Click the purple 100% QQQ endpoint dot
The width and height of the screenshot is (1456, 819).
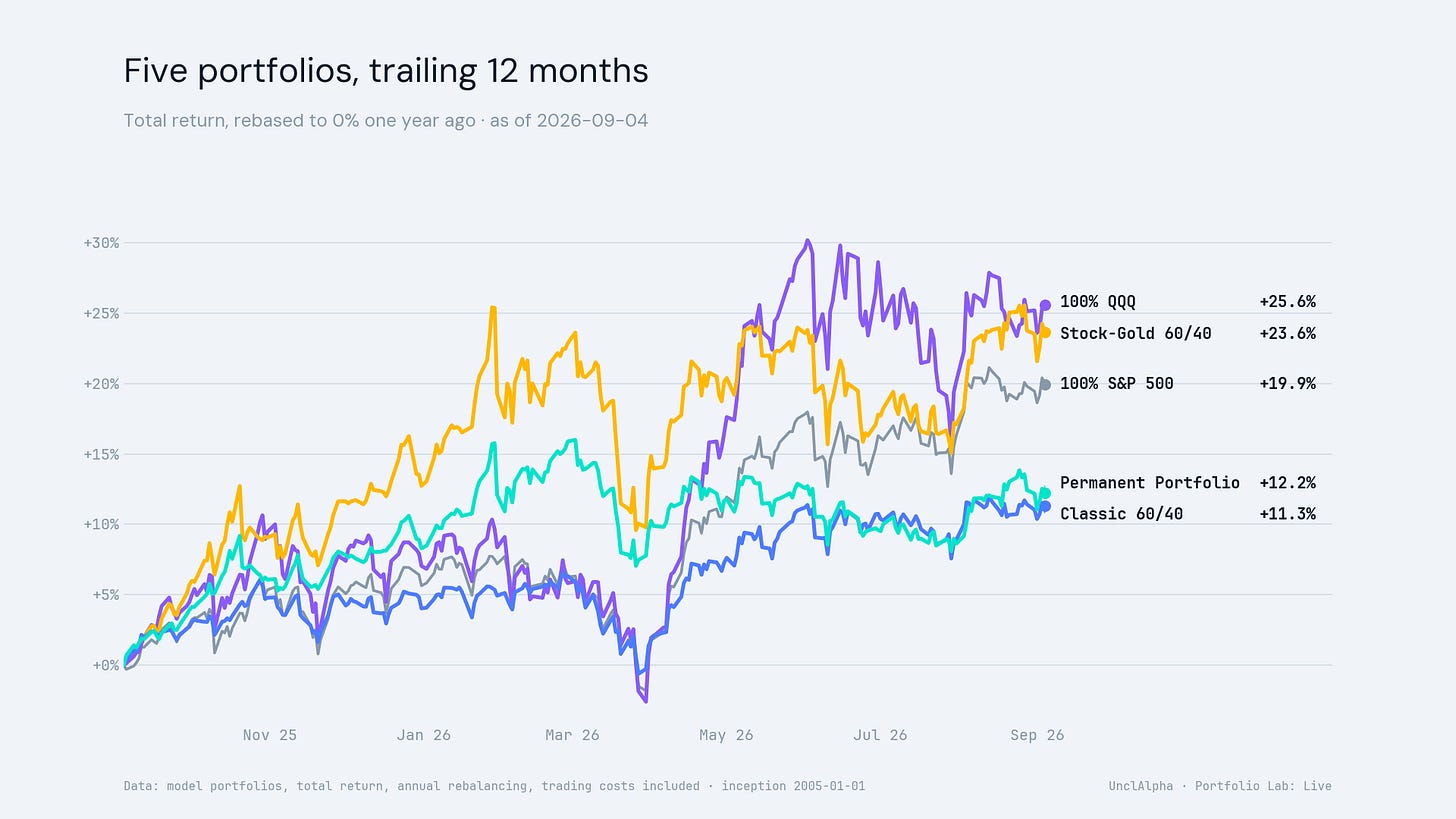tap(1045, 305)
